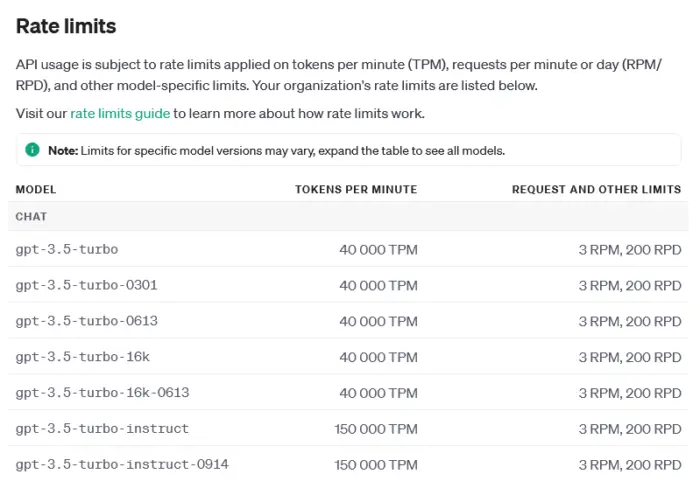Screen dimensions: 700x481
Task: Click the REQUEST AND OTHER LIMITS header
Action: click(596, 189)
